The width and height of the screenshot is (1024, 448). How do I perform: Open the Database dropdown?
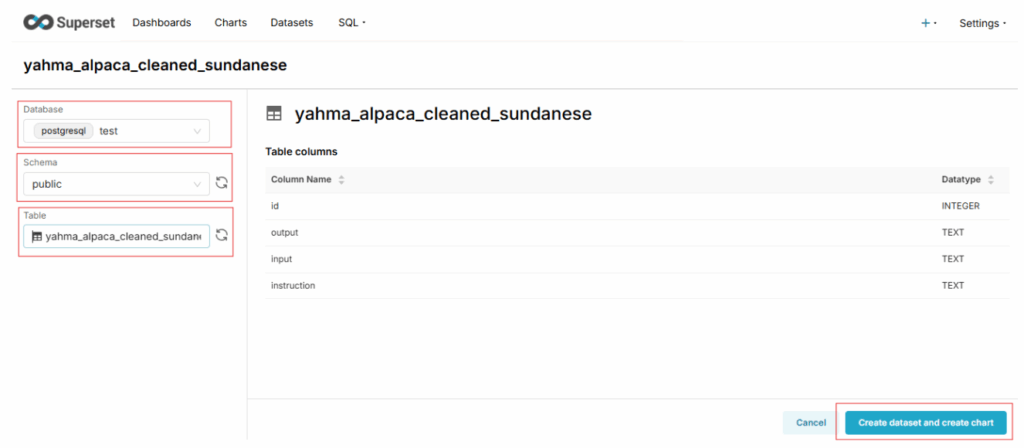(x=197, y=131)
